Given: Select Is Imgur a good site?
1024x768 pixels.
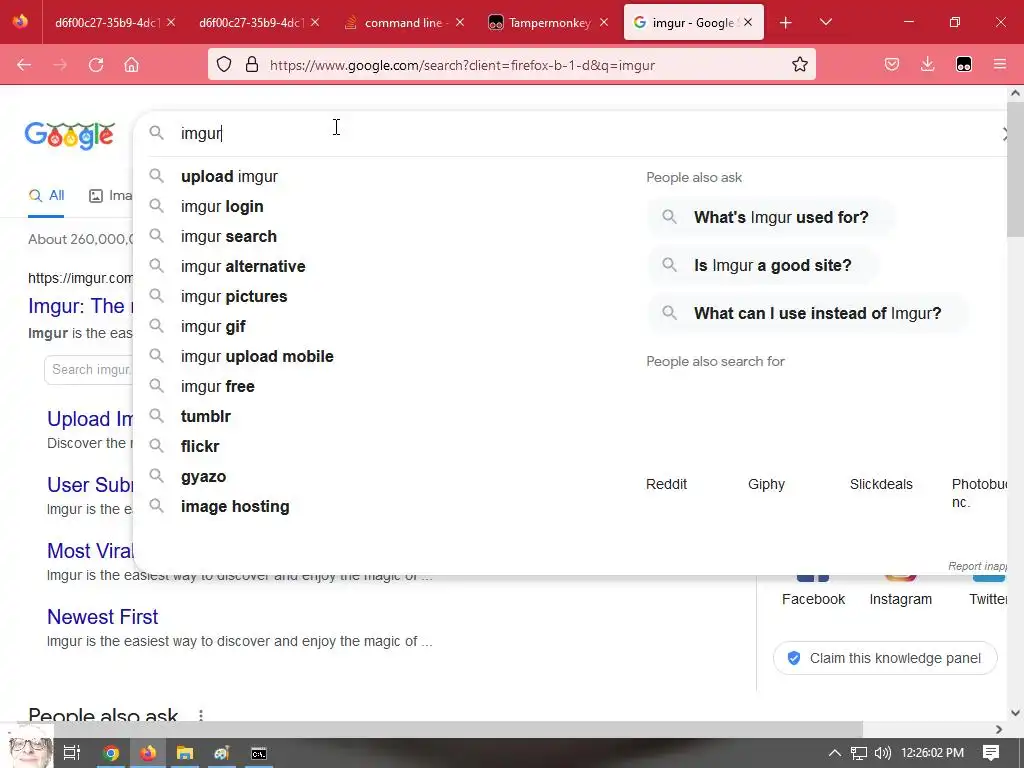Looking at the screenshot, I should [762, 266].
